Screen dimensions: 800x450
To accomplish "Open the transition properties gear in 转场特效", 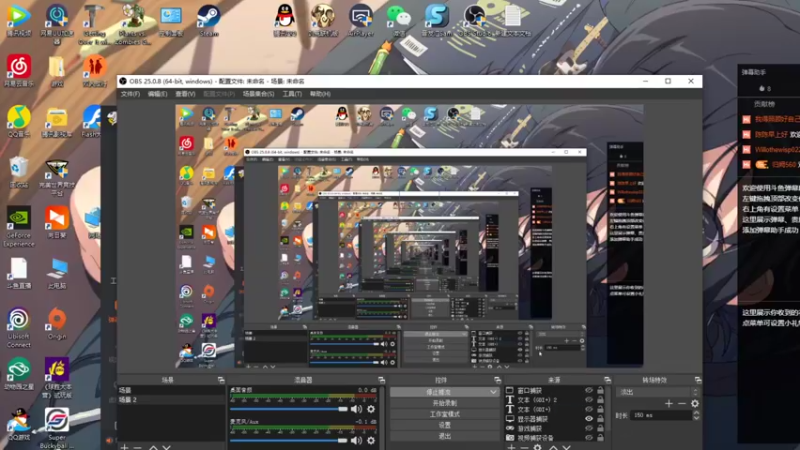I will 694,404.
